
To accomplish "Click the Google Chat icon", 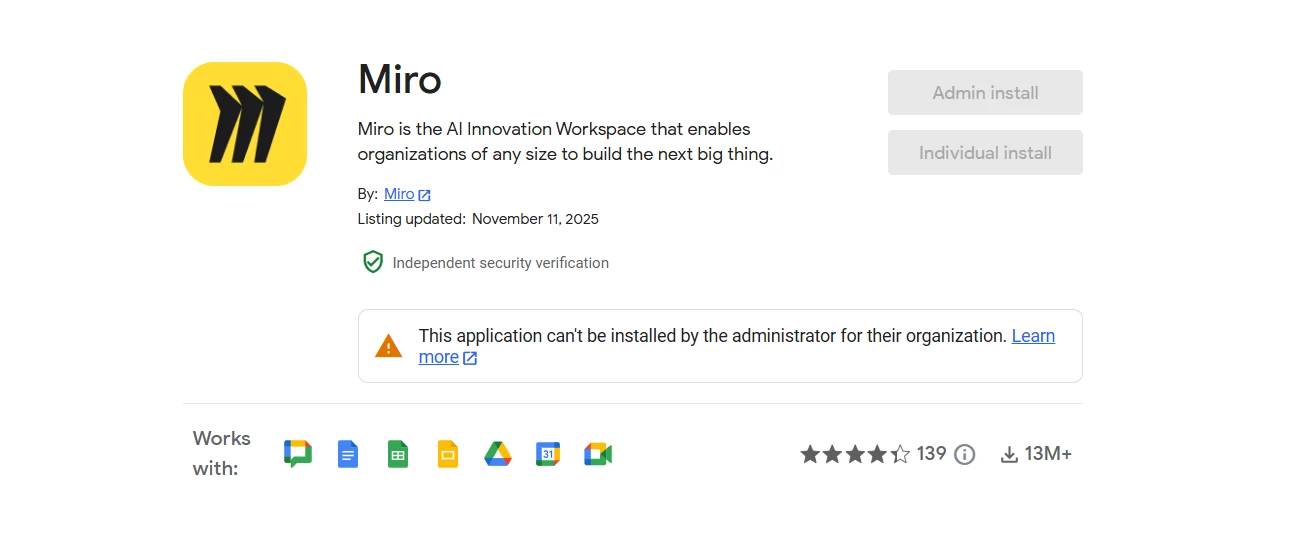I will (x=298, y=454).
